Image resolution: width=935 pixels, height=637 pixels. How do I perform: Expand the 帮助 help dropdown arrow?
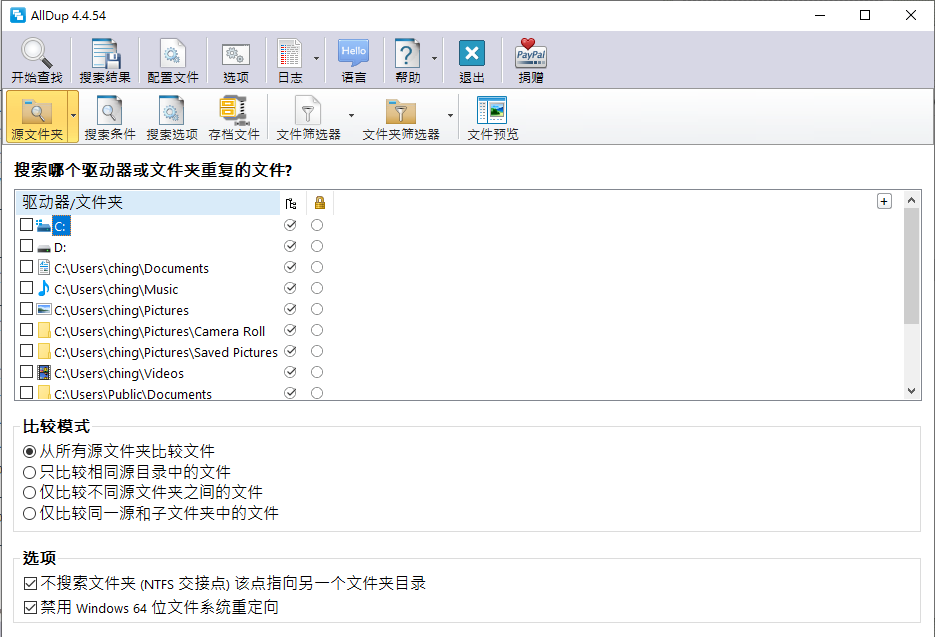[434, 59]
